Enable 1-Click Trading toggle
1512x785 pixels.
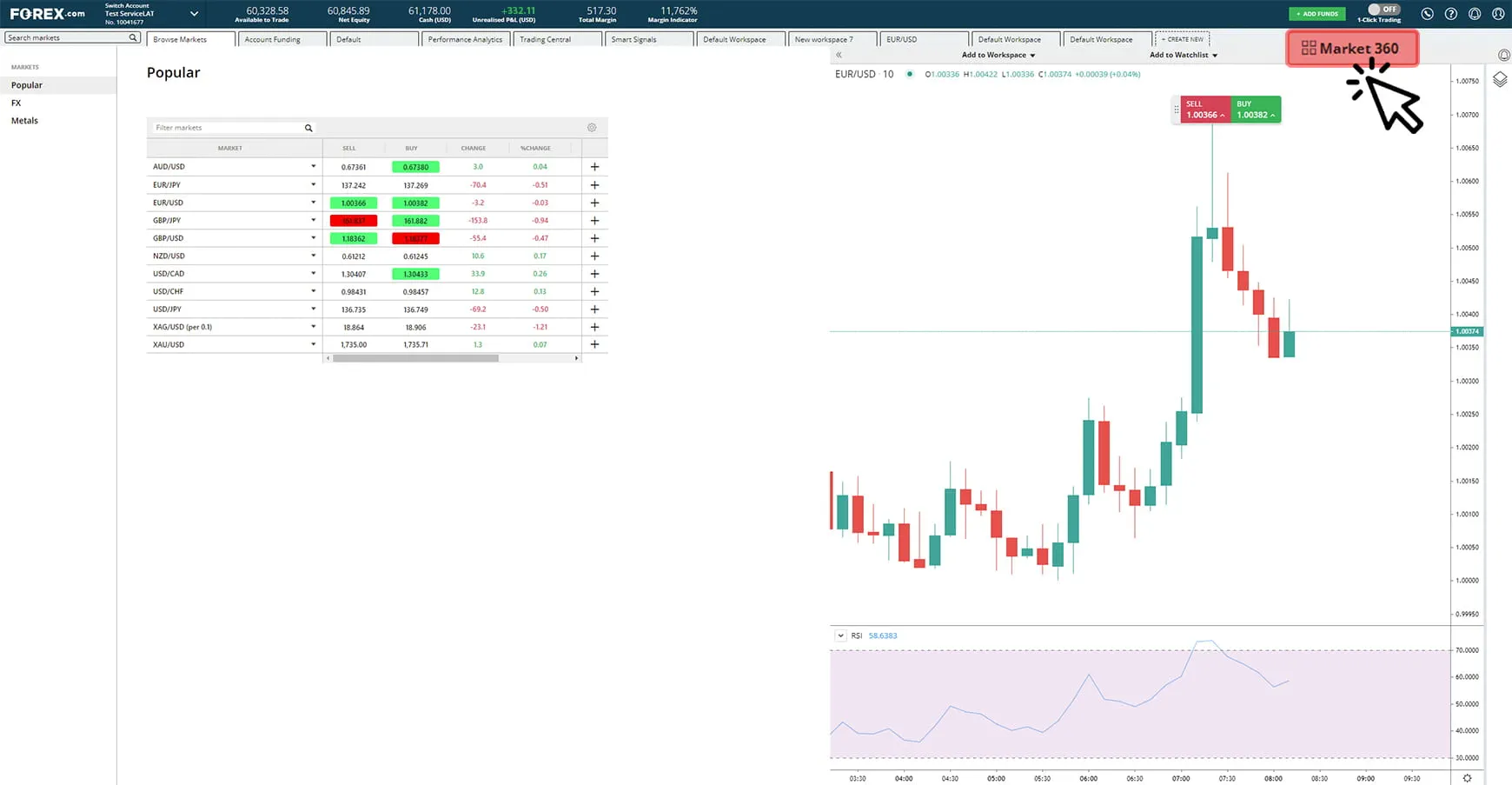(x=1383, y=9)
